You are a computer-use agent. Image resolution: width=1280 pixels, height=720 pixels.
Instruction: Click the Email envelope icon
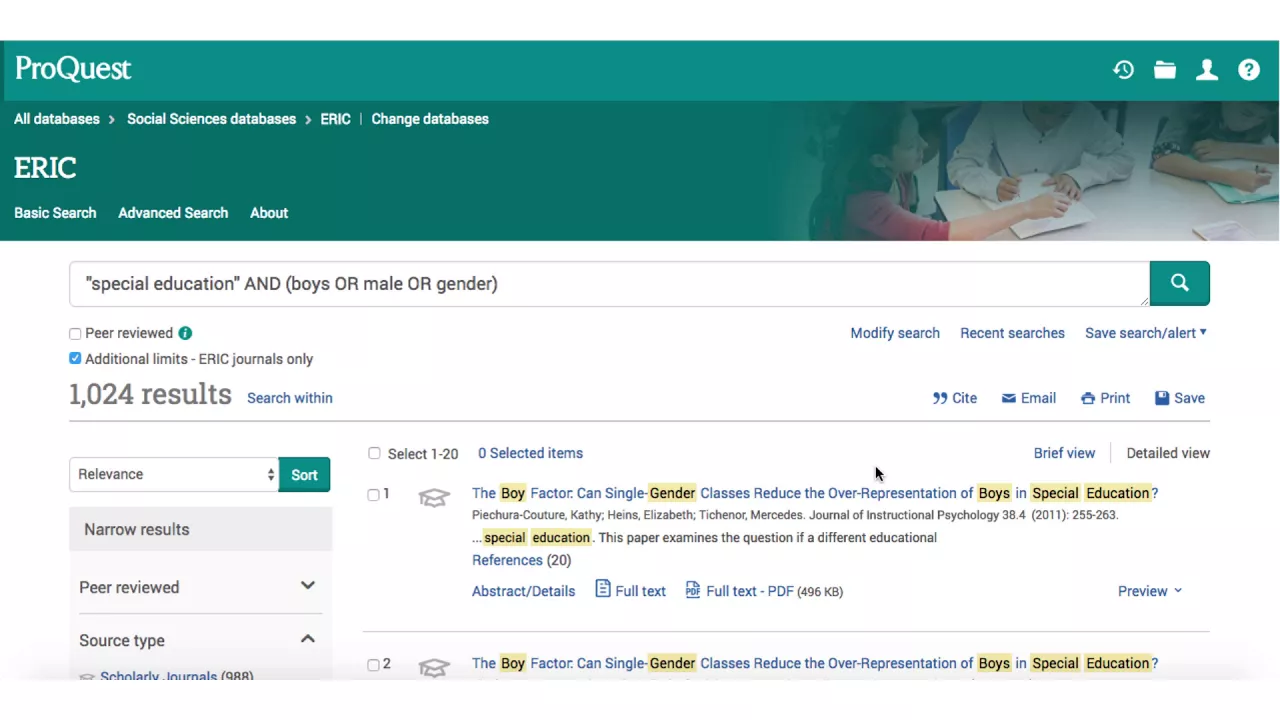[1009, 398]
